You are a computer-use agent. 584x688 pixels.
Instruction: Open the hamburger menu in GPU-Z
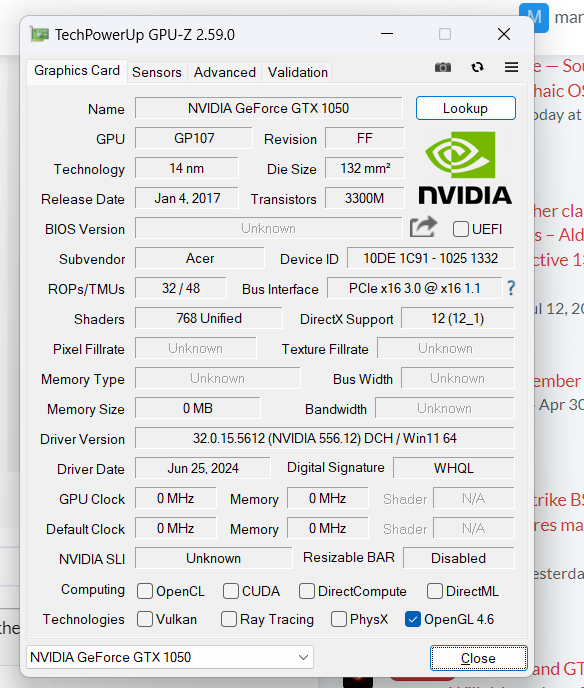click(x=511, y=67)
